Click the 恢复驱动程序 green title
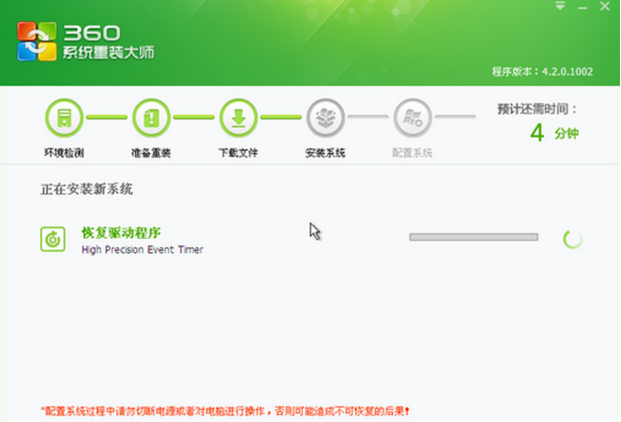Viewport: 621px width, 422px height. click(121, 232)
